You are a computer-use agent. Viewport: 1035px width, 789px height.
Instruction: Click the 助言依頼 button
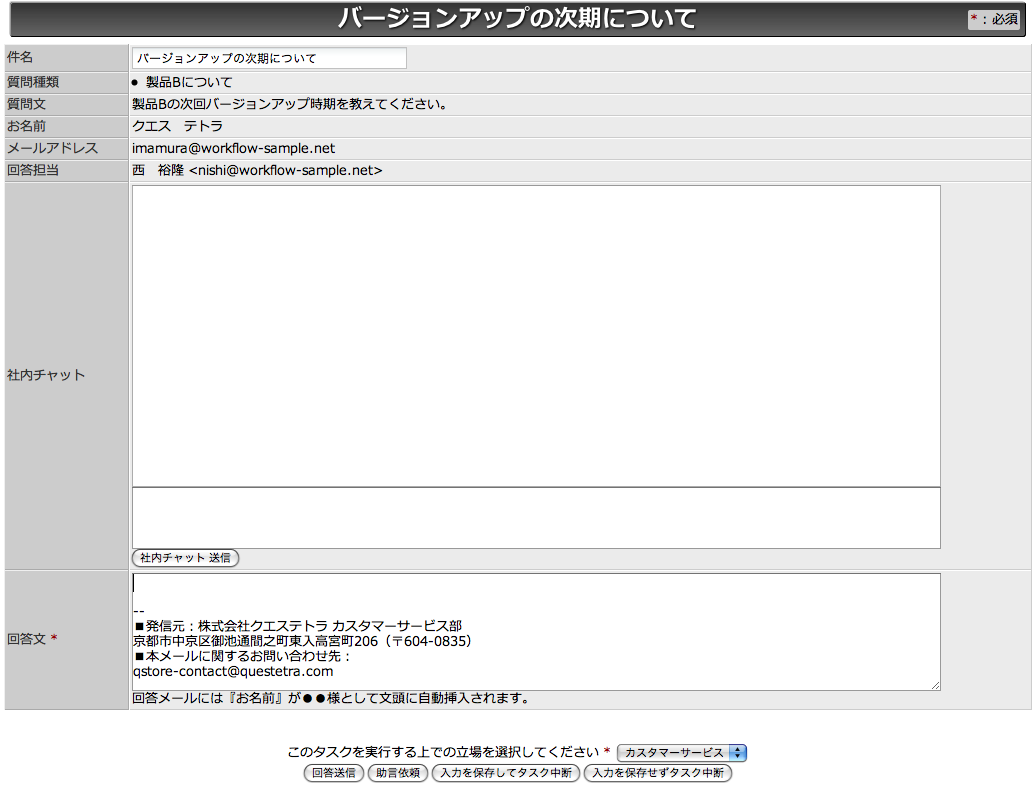(x=398, y=772)
